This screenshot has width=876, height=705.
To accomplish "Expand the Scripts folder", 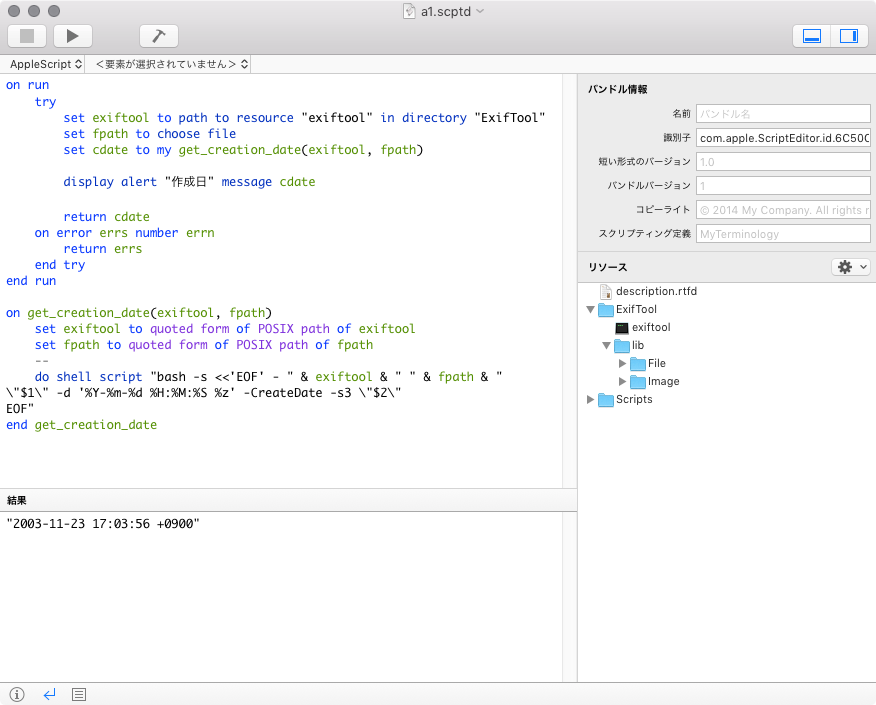I will pos(590,400).
